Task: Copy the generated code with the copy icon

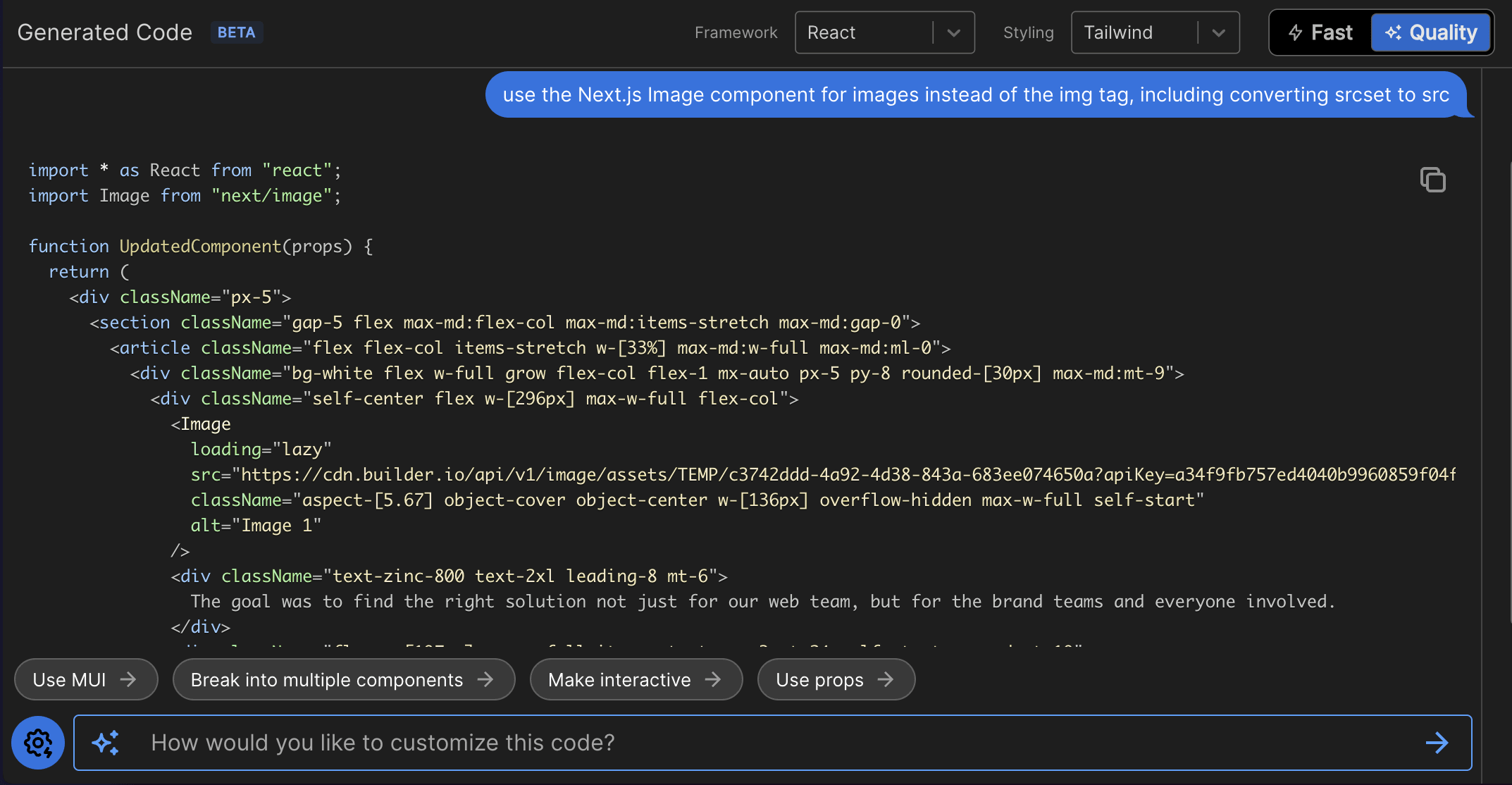Action: coord(1432,180)
